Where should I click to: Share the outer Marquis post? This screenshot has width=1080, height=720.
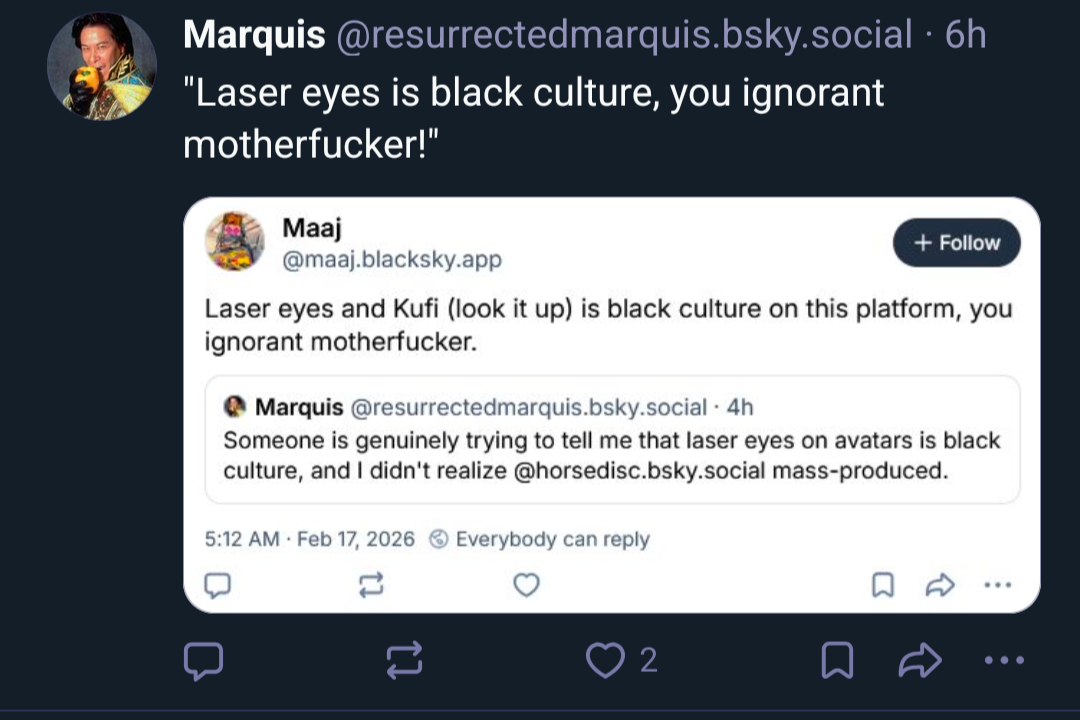[921, 660]
